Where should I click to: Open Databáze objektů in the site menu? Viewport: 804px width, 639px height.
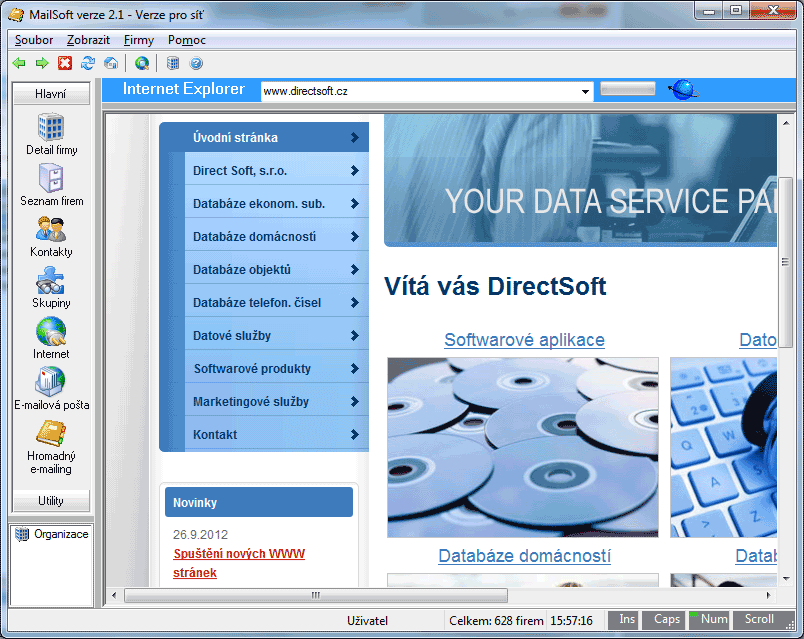click(x=276, y=270)
